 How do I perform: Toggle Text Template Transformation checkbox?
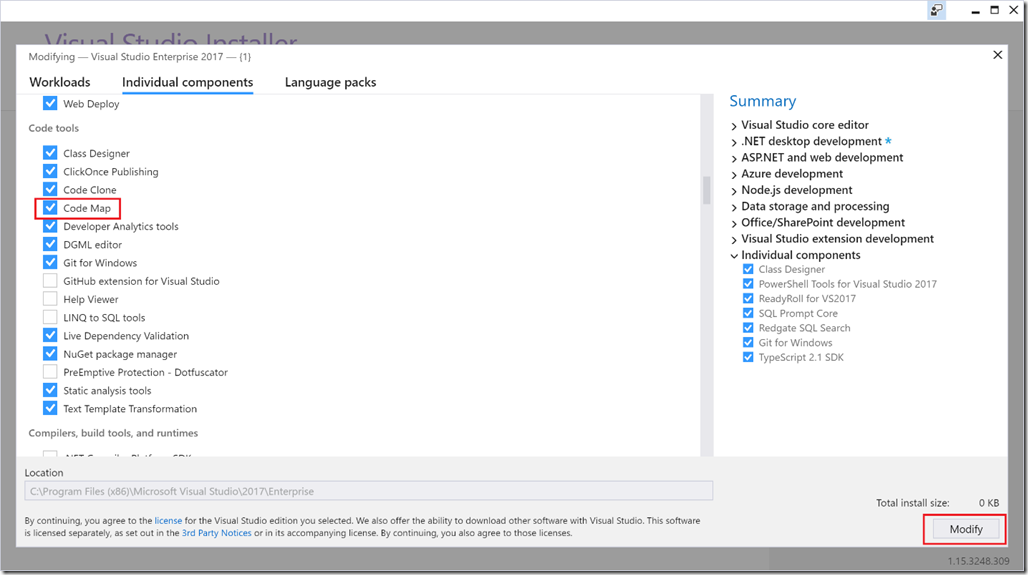pos(50,408)
